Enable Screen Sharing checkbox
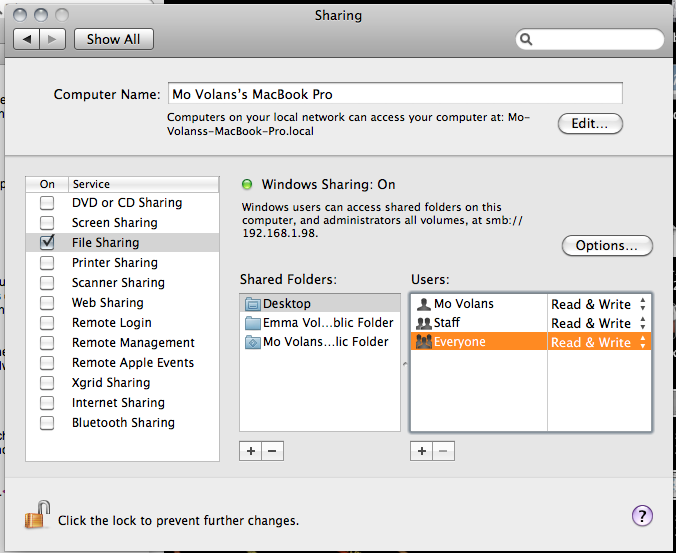The width and height of the screenshot is (676, 553). click(47, 223)
